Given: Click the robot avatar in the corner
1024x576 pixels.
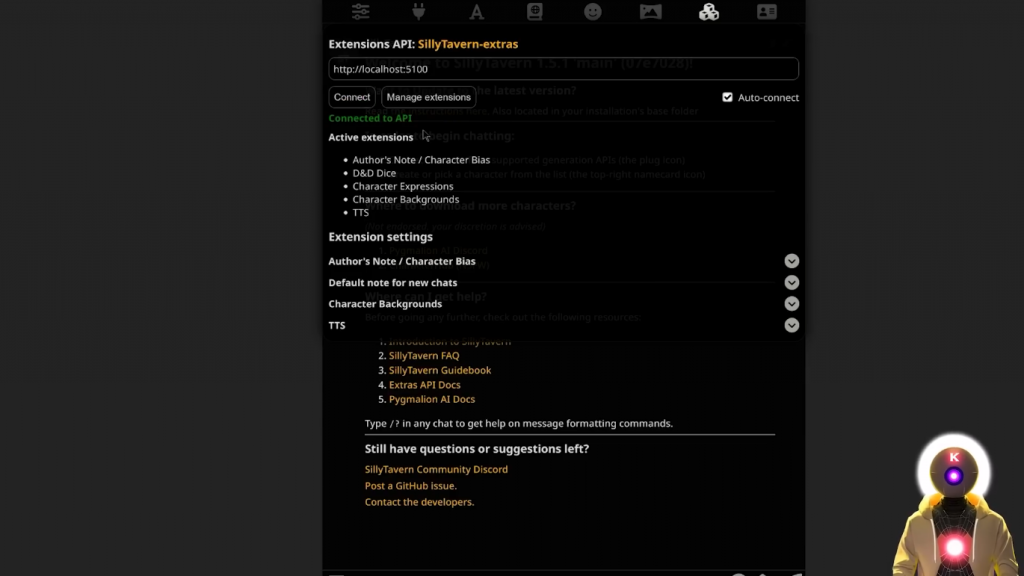Looking at the screenshot, I should (x=954, y=504).
